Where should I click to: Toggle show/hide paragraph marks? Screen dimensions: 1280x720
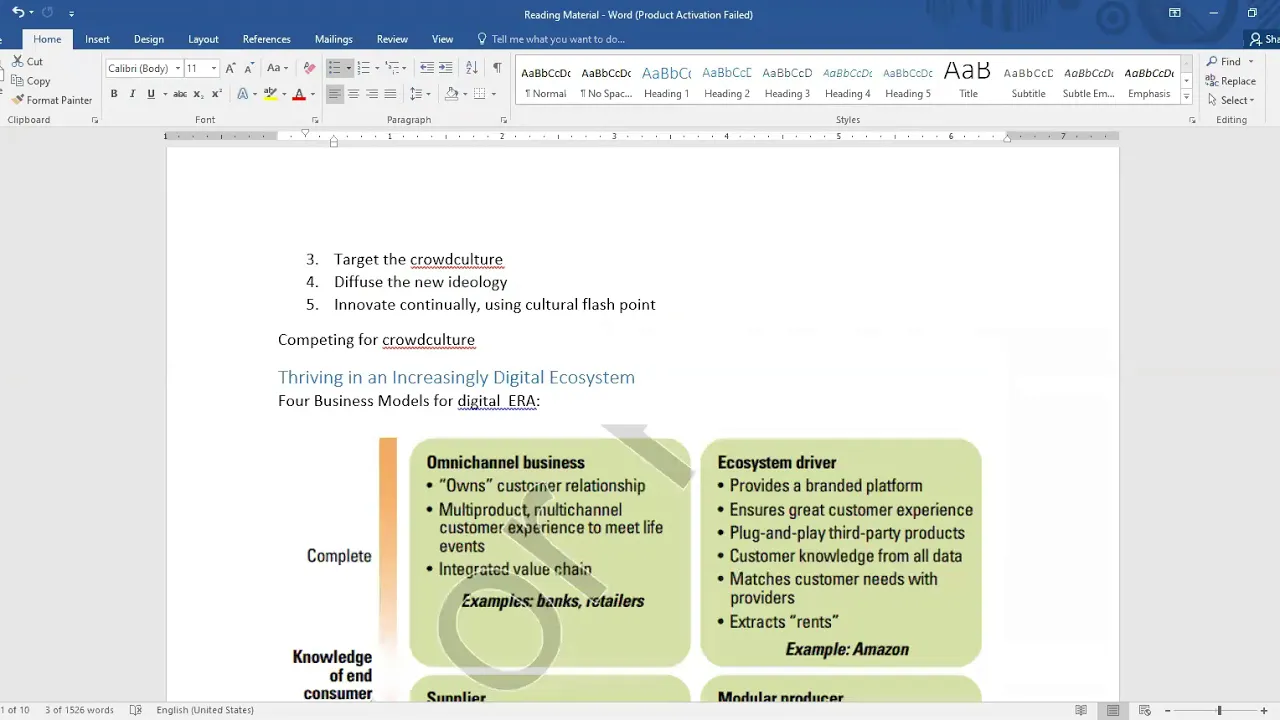click(x=497, y=68)
